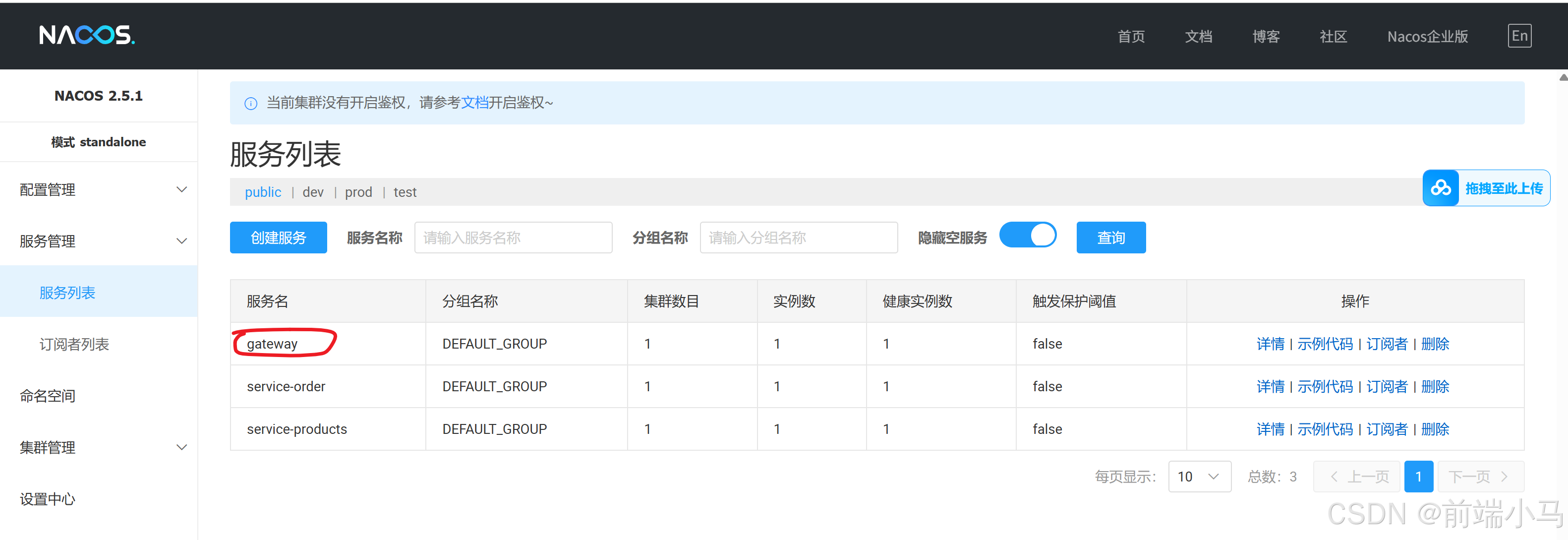The width and height of the screenshot is (1568, 540).
Task: Expand 集群管理 menu chevron
Action: point(181,447)
